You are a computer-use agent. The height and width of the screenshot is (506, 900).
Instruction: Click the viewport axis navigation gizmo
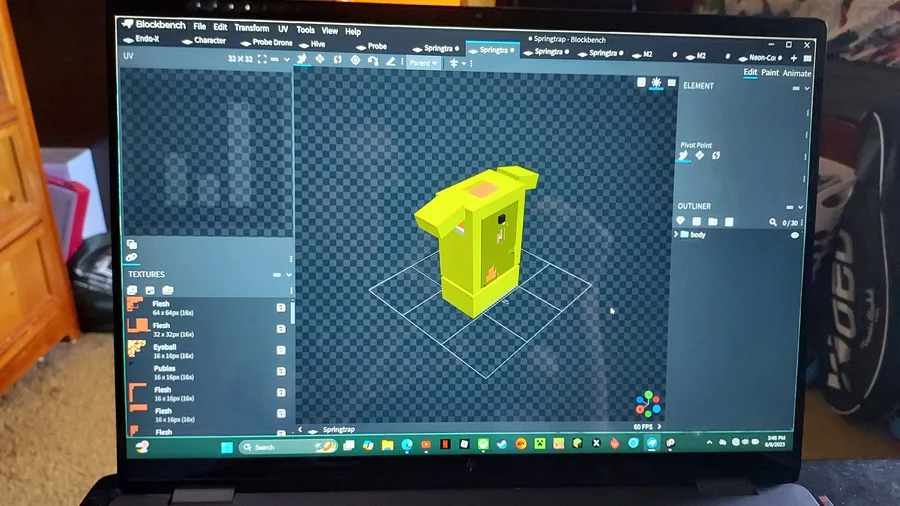click(648, 404)
